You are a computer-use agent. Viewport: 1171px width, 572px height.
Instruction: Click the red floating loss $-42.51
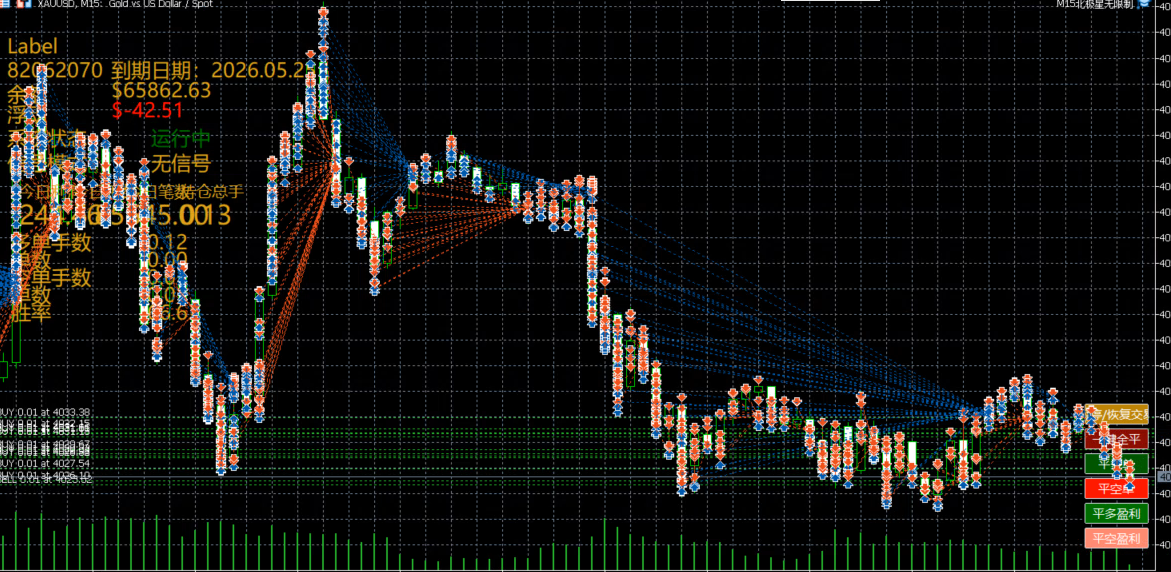[147, 111]
